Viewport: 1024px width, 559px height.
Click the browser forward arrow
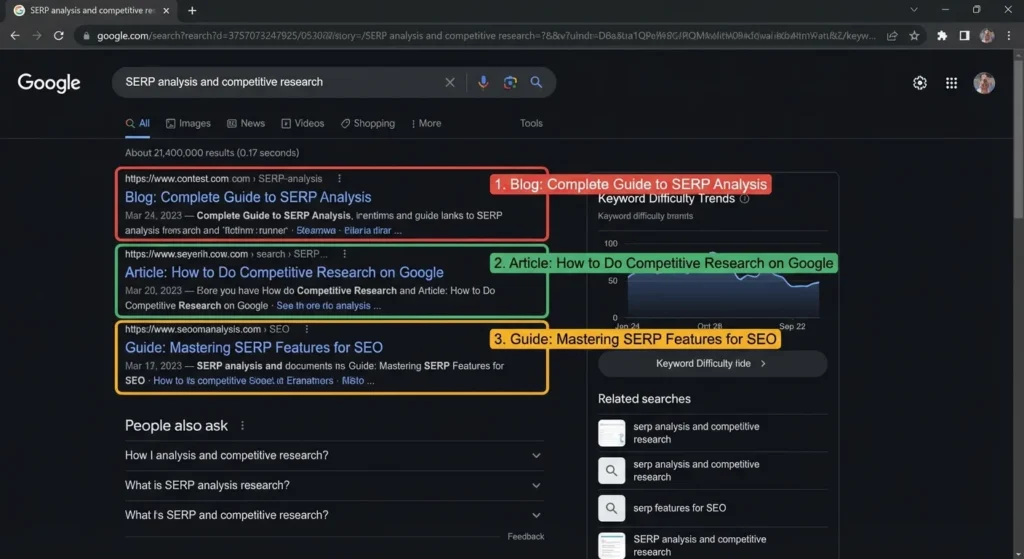point(37,35)
